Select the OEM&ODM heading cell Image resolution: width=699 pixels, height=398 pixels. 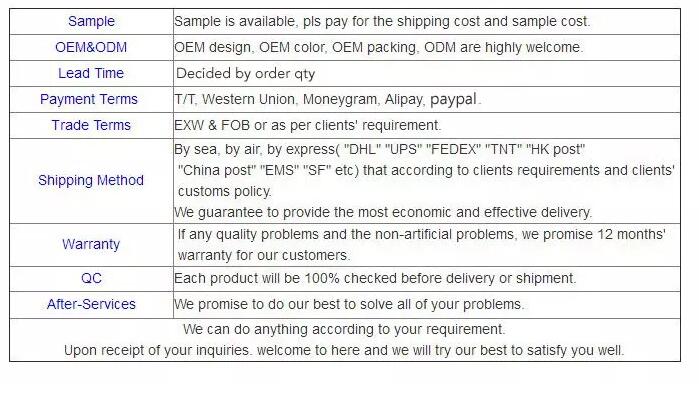91,47
